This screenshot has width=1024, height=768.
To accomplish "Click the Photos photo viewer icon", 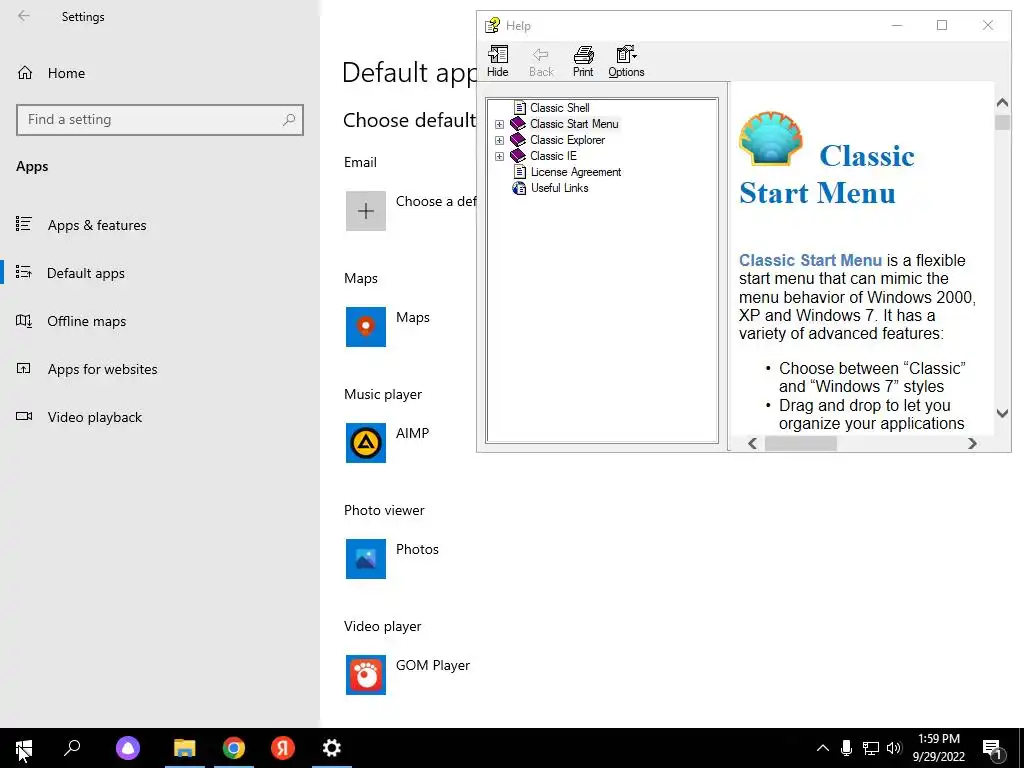I will pos(366,558).
